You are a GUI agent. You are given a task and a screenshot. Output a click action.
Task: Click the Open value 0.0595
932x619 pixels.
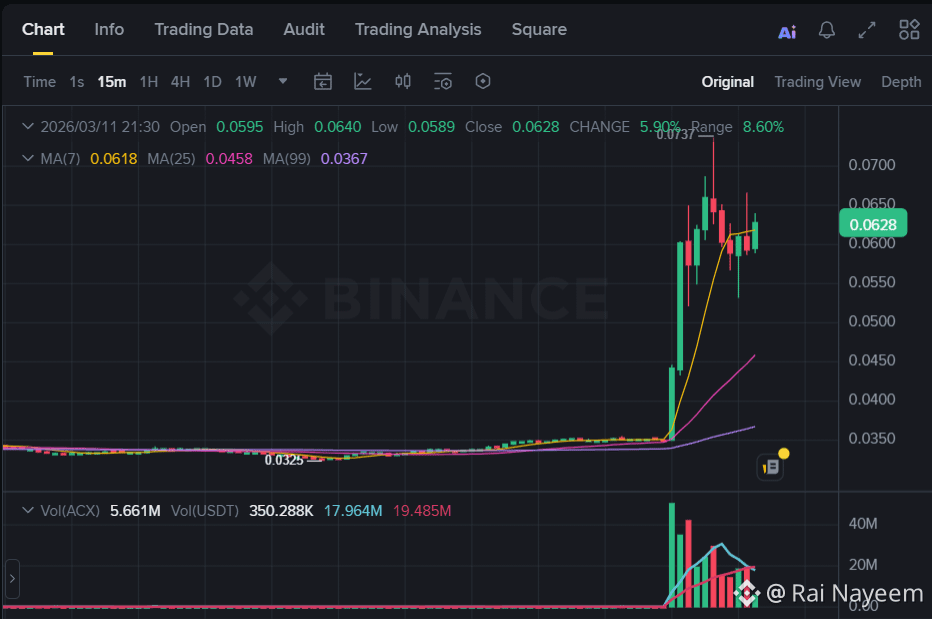(240, 127)
